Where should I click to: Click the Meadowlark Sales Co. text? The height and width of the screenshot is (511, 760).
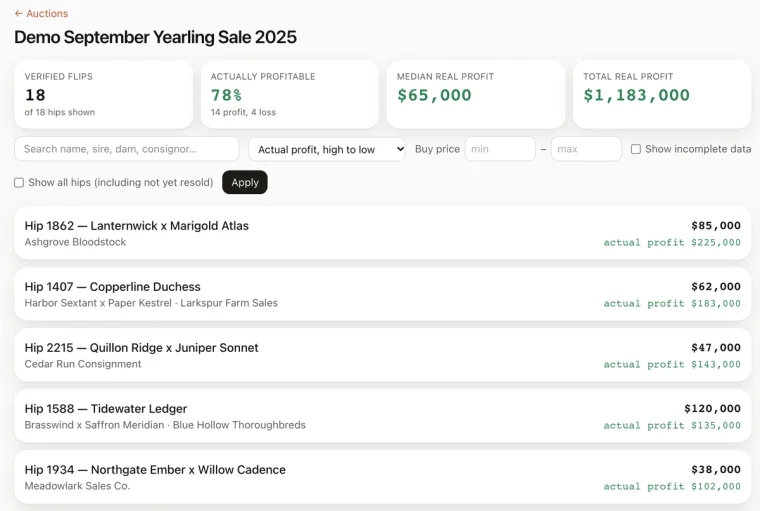click(x=77, y=486)
